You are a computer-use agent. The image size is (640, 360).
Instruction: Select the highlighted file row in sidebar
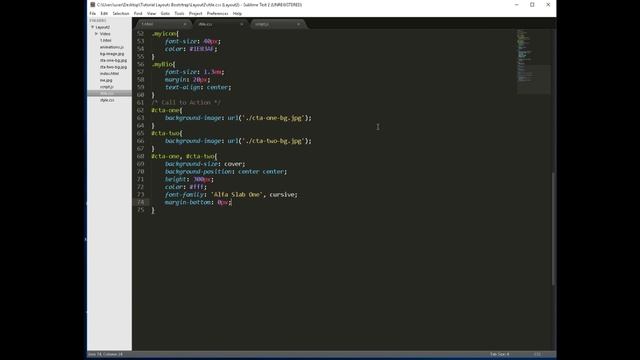109,93
